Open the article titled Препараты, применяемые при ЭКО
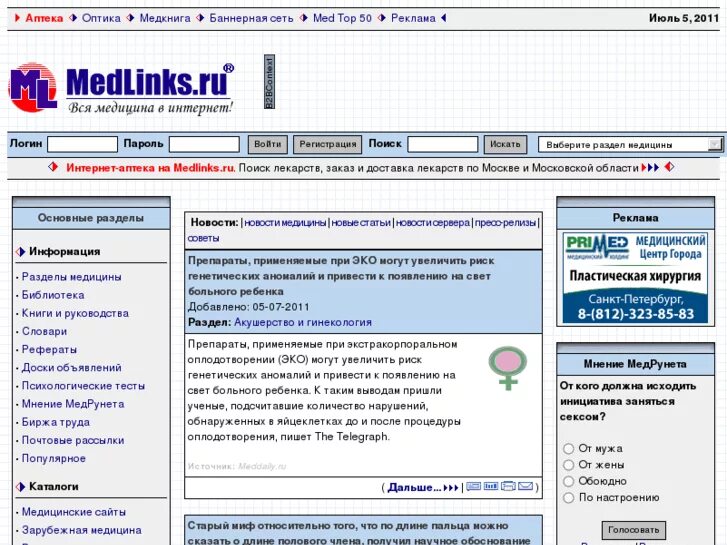The image size is (727, 545). pyautogui.click(x=341, y=276)
